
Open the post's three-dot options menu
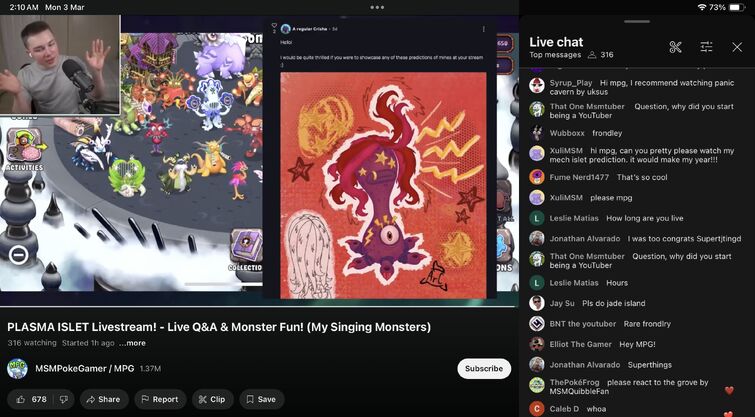click(x=483, y=29)
